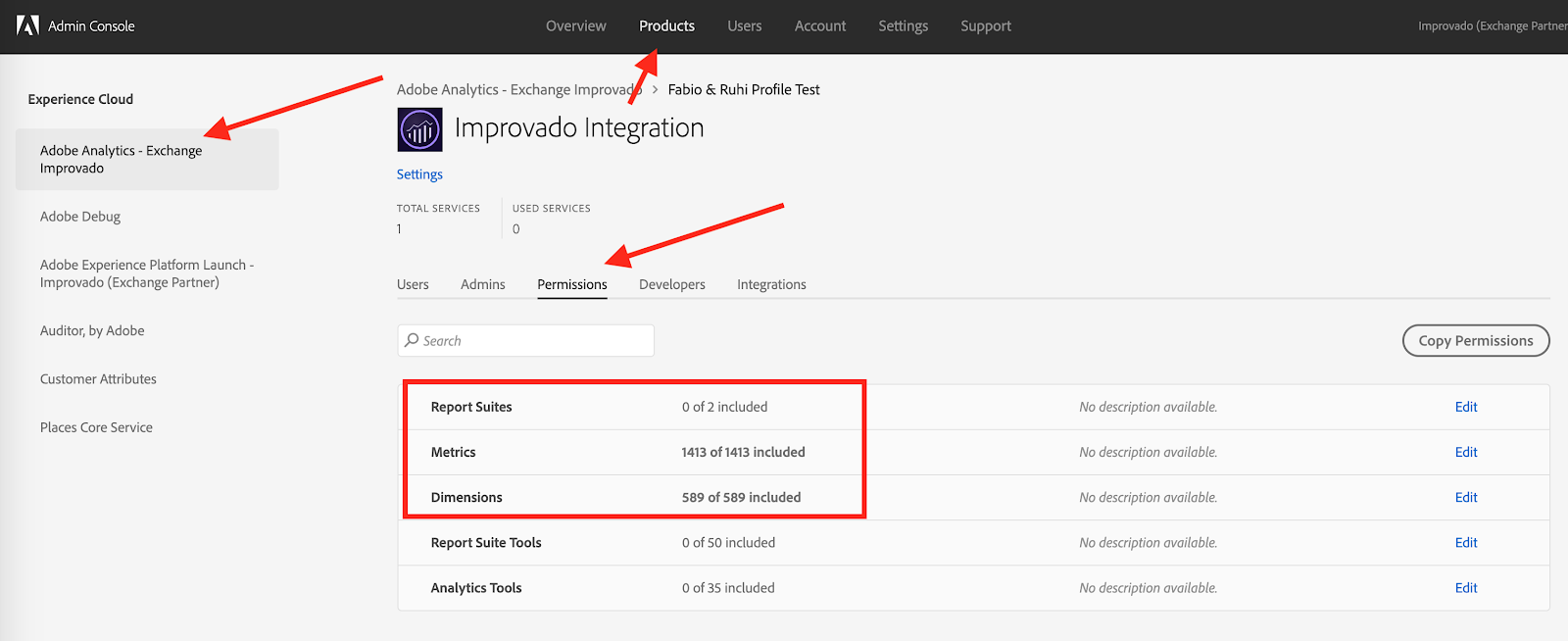This screenshot has height=641, width=1568.
Task: Select the Permissions tab
Action: click(572, 284)
